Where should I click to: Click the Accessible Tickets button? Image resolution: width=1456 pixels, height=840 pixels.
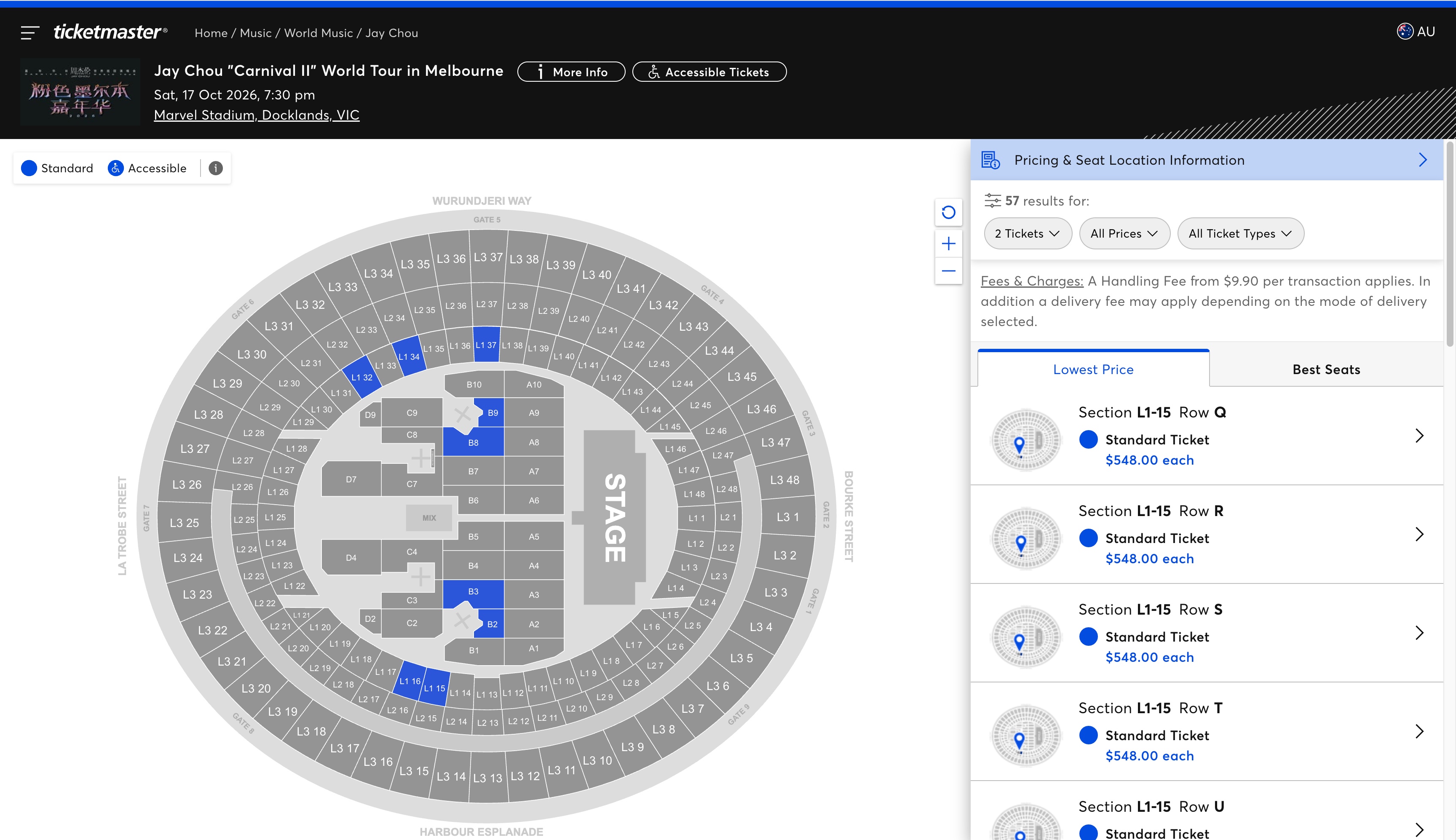[709, 72]
